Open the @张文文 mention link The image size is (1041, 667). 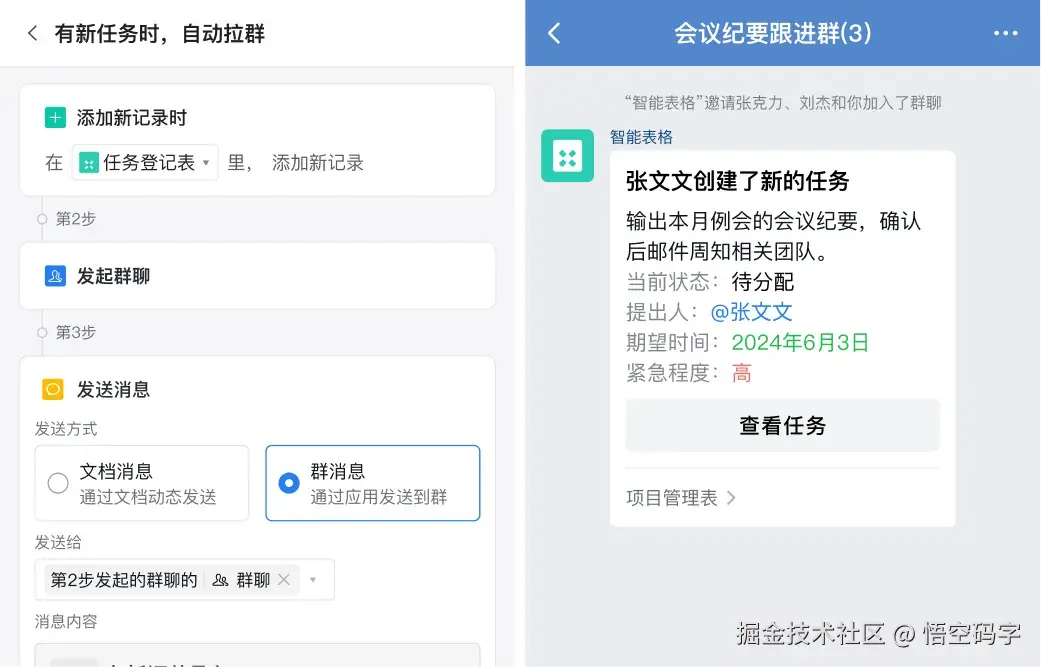click(x=752, y=312)
